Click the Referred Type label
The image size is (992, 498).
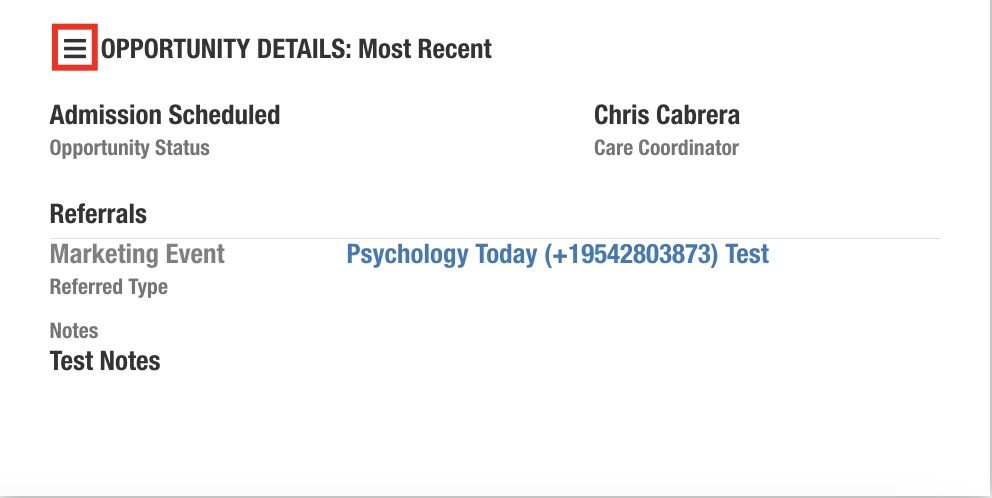click(x=109, y=287)
